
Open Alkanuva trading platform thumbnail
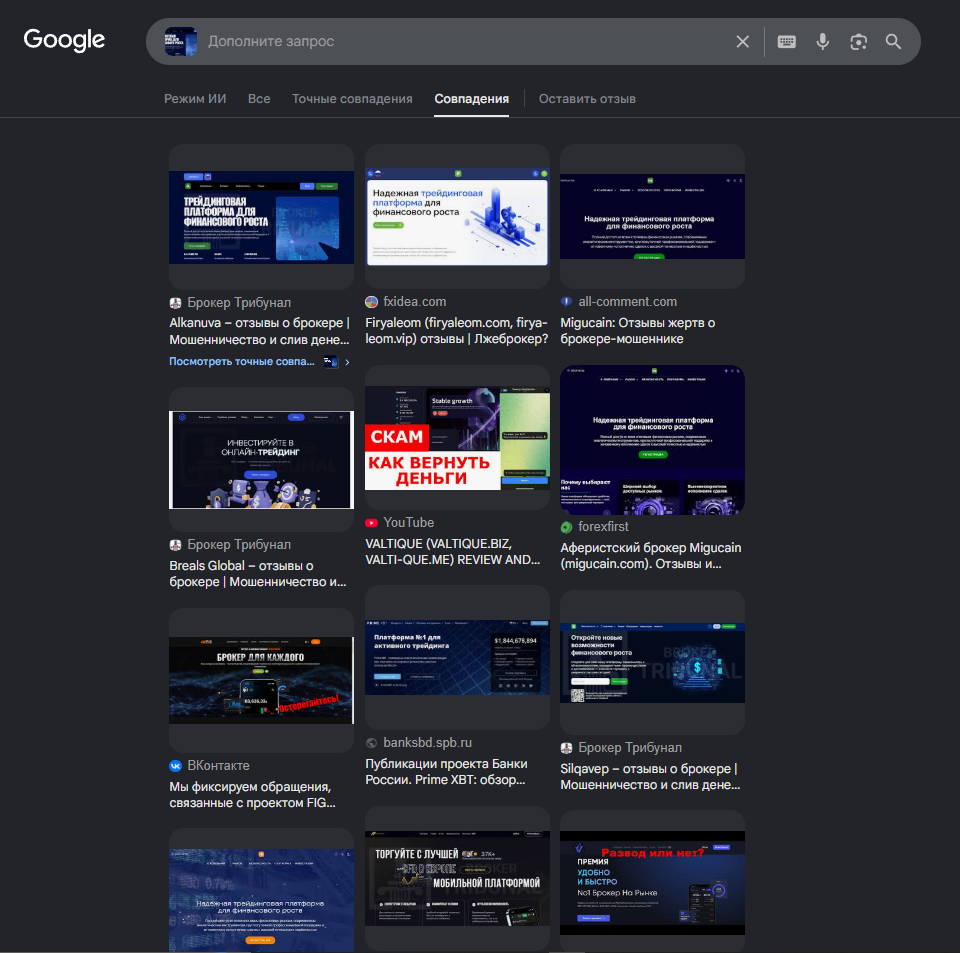(261, 217)
